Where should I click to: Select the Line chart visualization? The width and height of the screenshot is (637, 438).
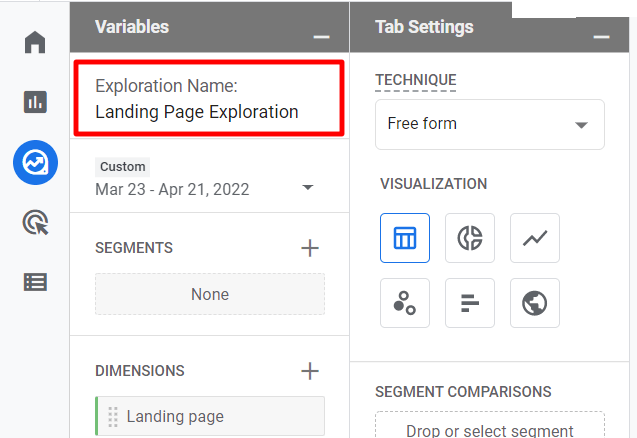[x=535, y=238]
